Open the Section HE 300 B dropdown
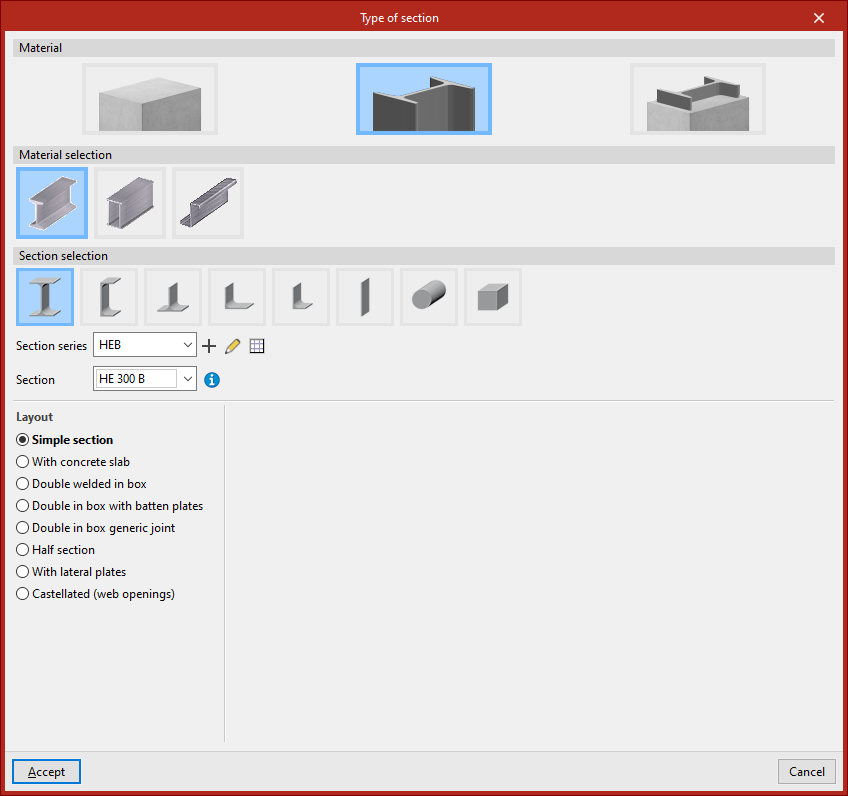Screen dimensions: 848x796 [x=187, y=379]
